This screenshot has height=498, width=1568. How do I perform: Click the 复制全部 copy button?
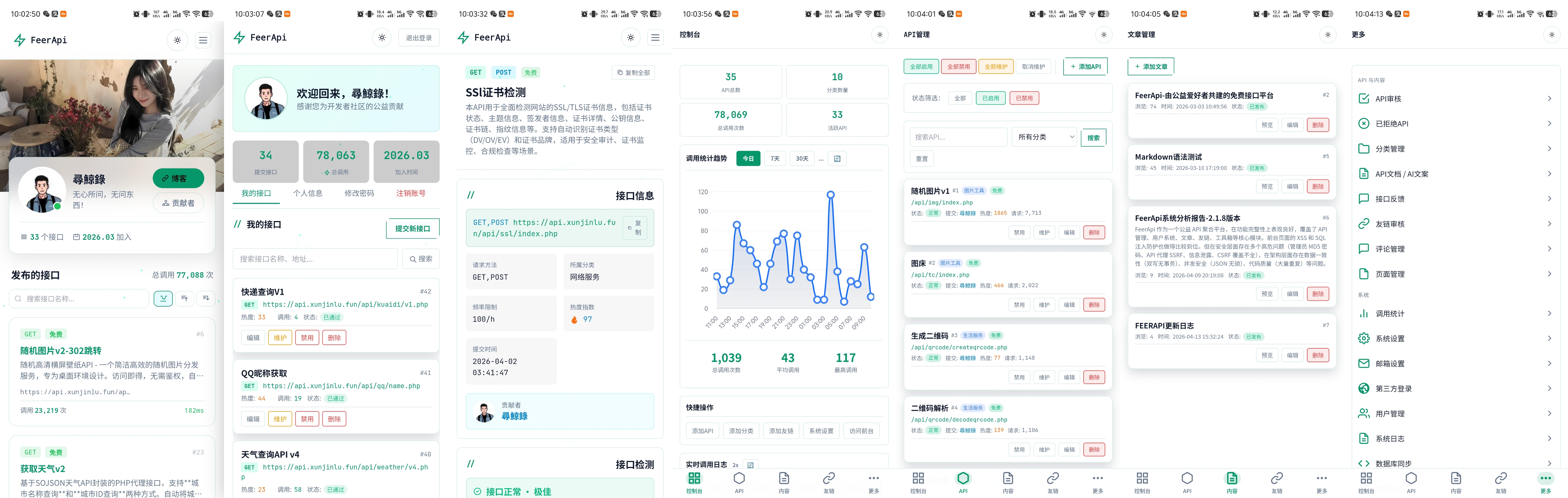(633, 72)
